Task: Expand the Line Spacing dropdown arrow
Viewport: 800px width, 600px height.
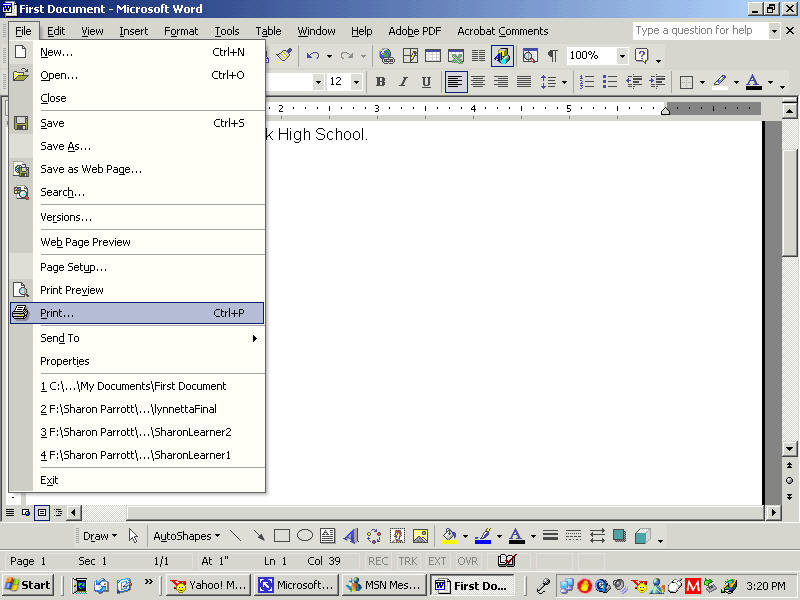Action: pos(564,82)
